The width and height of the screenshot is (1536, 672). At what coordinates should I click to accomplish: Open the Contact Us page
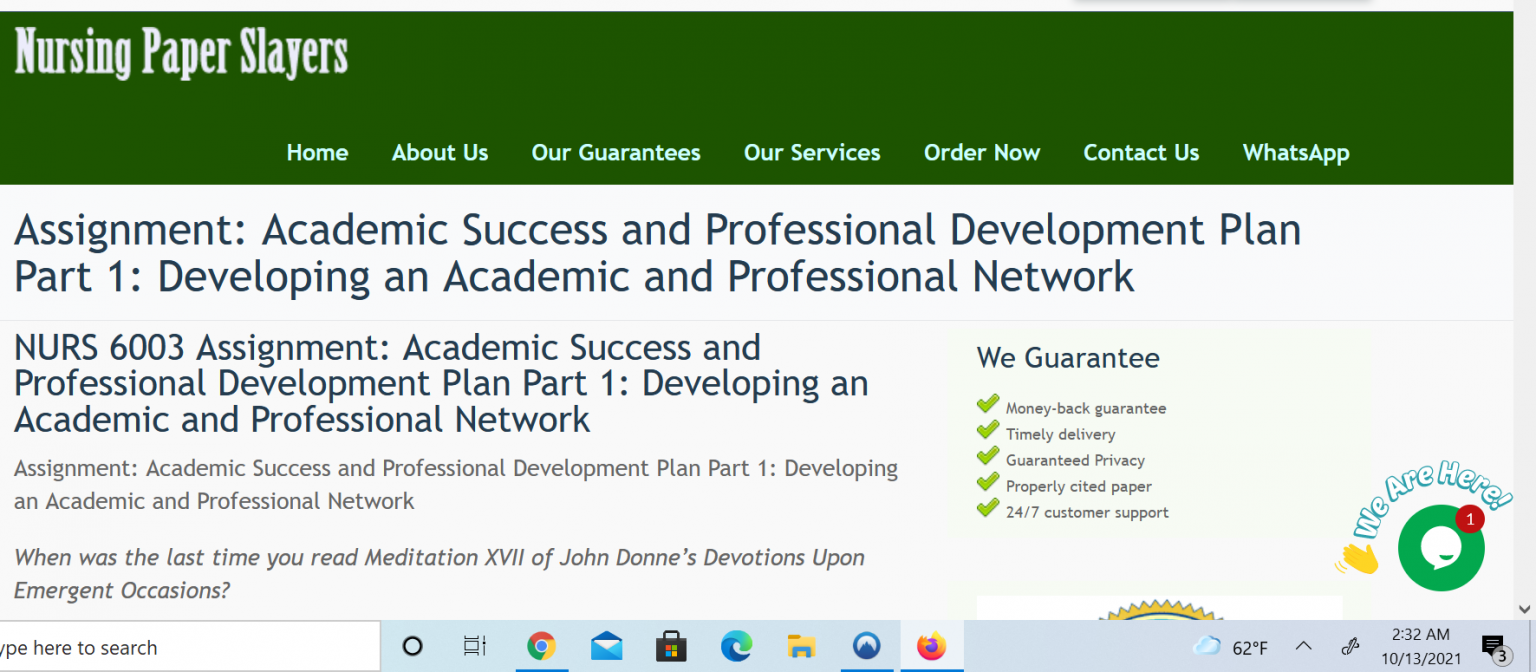(1141, 152)
